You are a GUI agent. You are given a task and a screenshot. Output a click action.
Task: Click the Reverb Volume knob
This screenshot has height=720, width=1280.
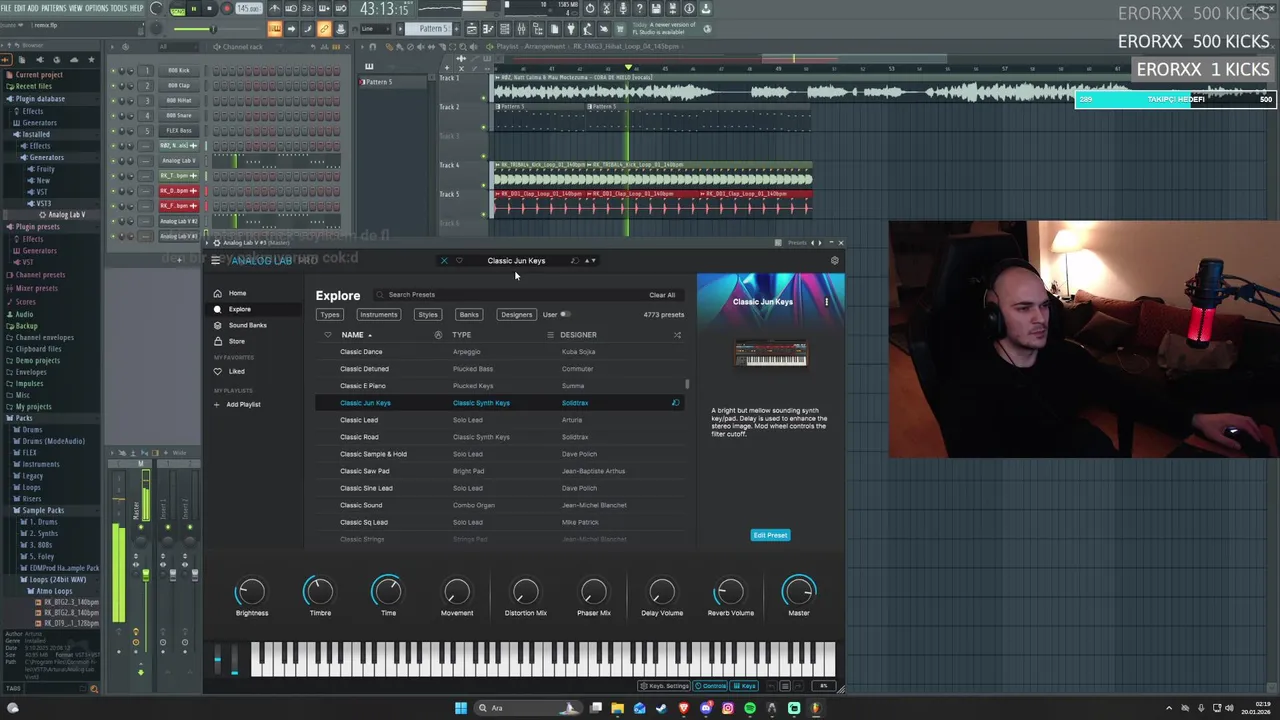click(x=730, y=592)
